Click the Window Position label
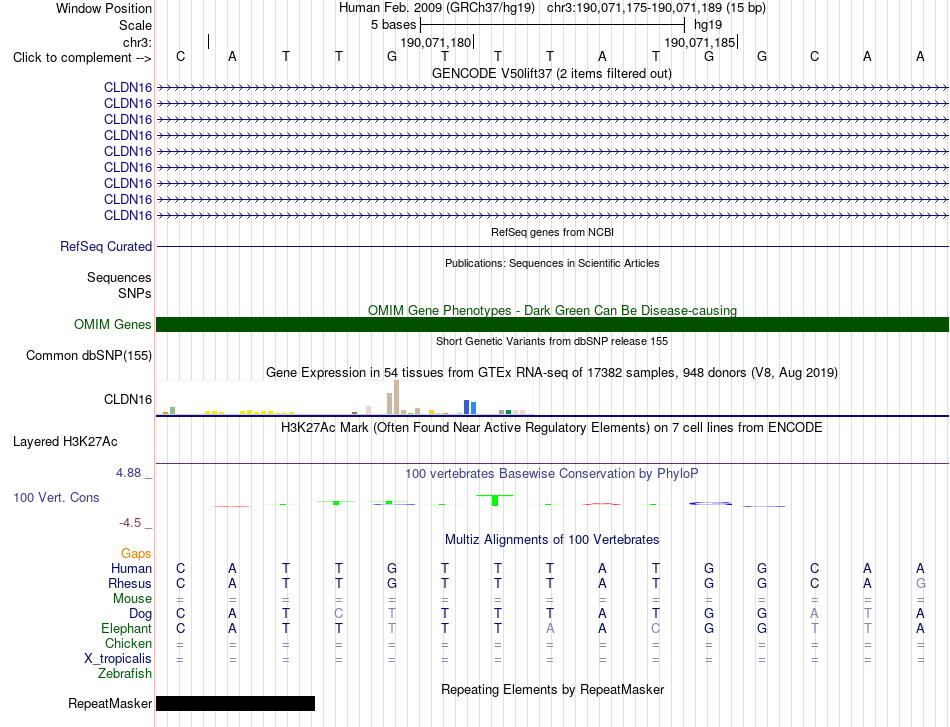 click(x=104, y=8)
